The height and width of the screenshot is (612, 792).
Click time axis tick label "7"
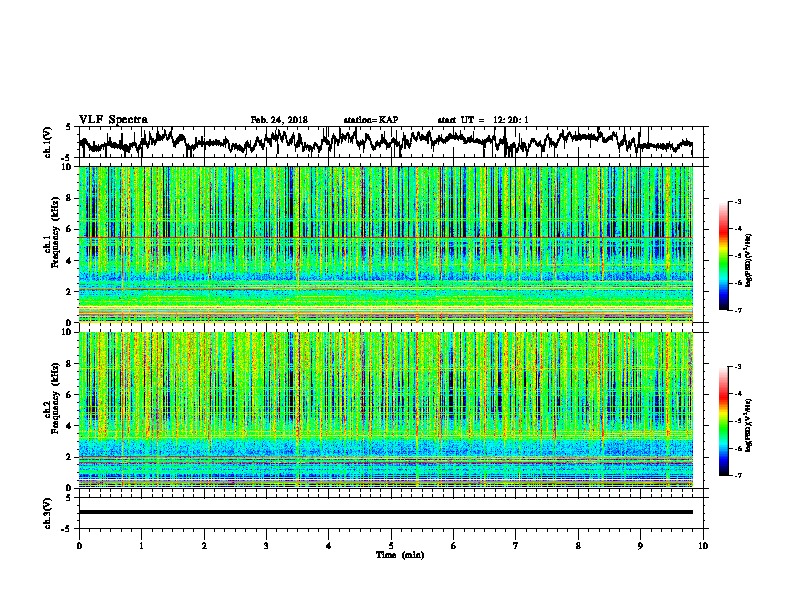pyautogui.click(x=516, y=546)
